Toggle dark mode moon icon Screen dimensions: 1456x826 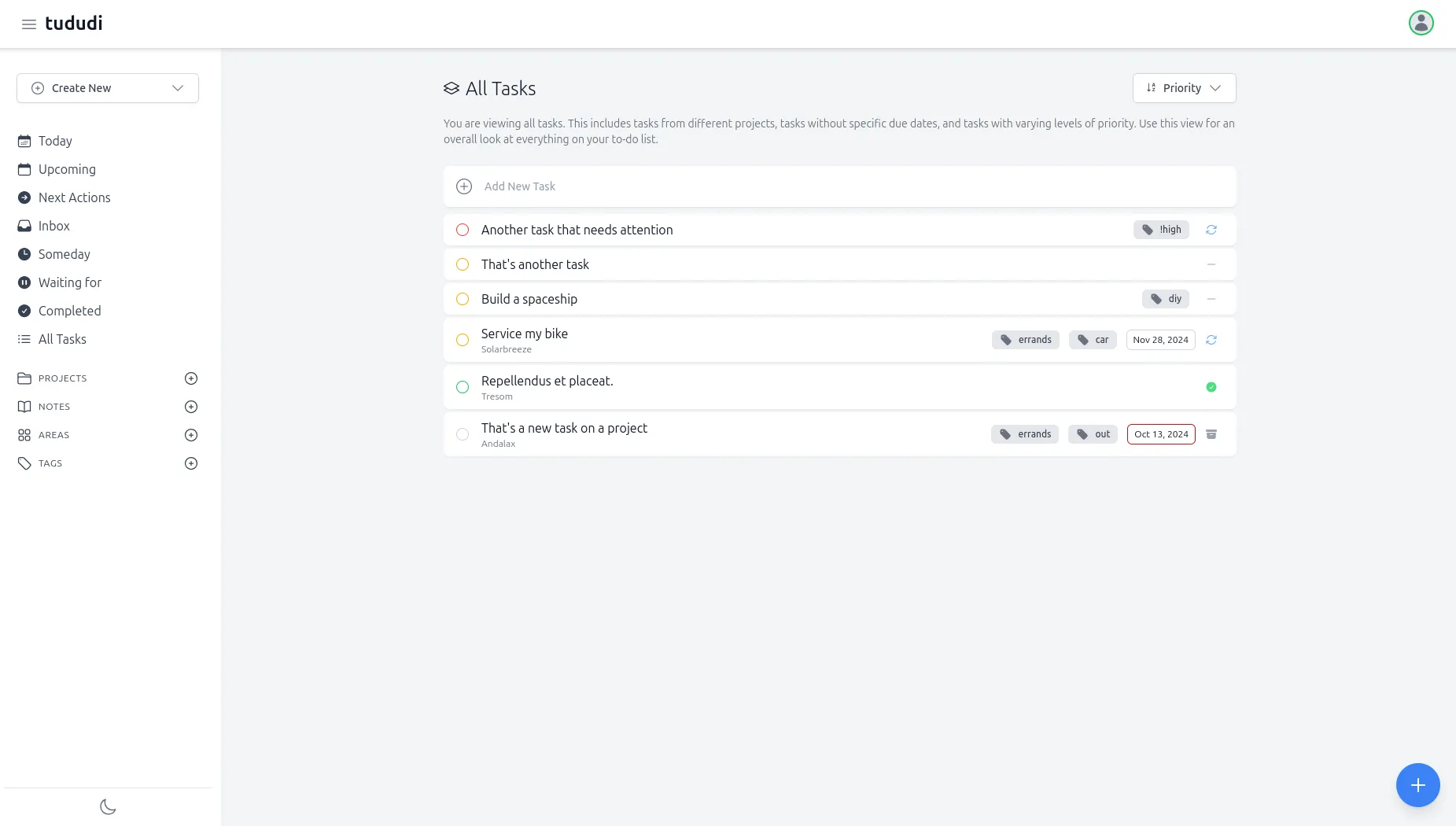tap(108, 807)
